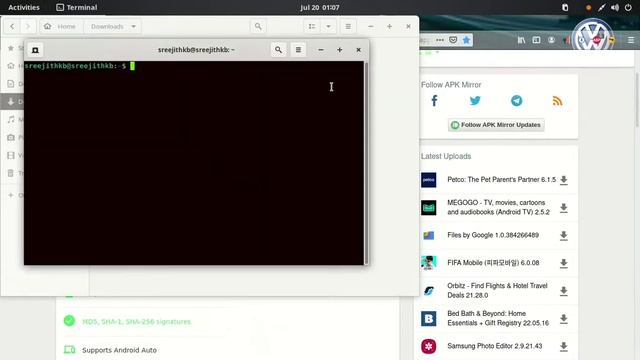Toggle list view in file manager
The width and height of the screenshot is (640, 360).
[x=312, y=26]
